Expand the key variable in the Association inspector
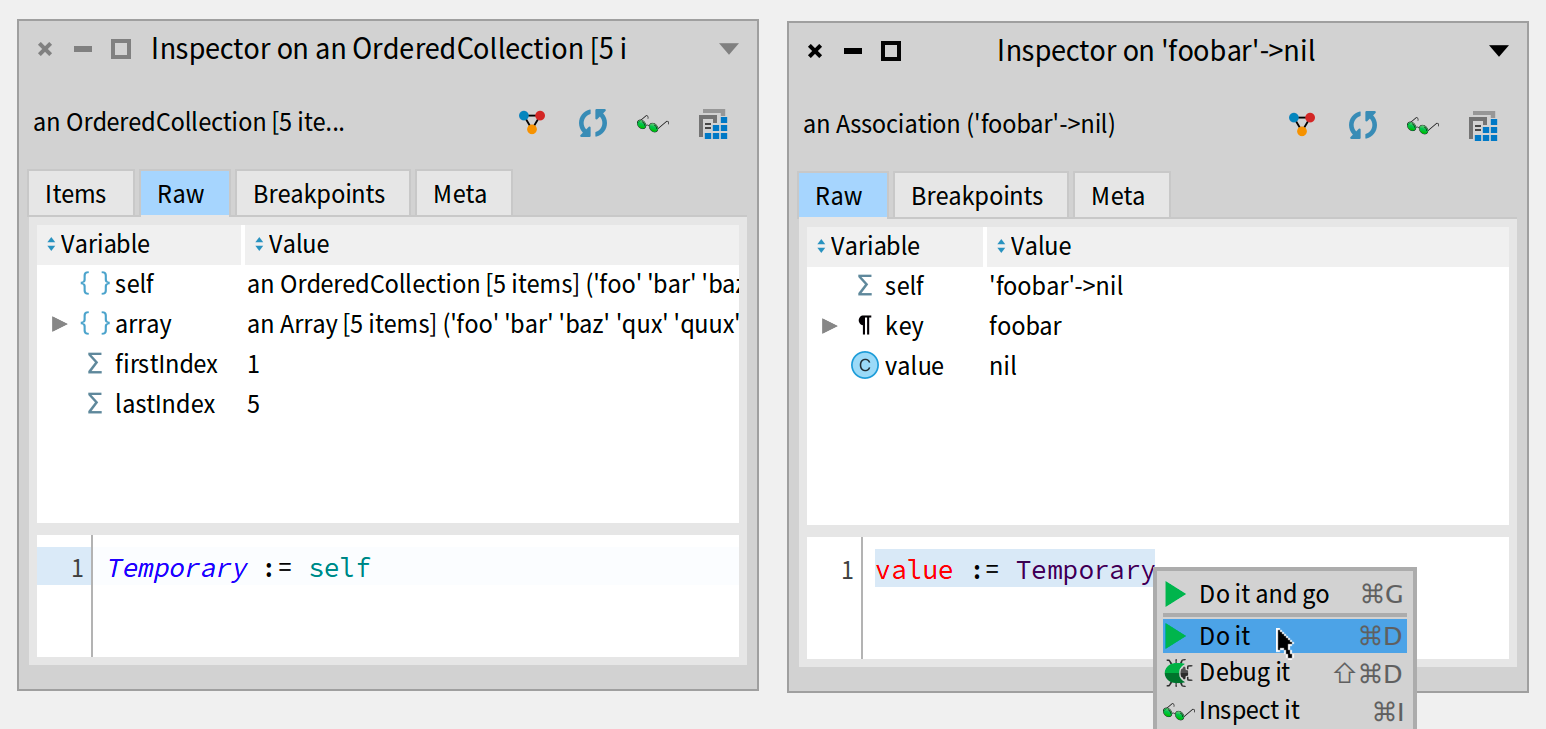 [829, 325]
